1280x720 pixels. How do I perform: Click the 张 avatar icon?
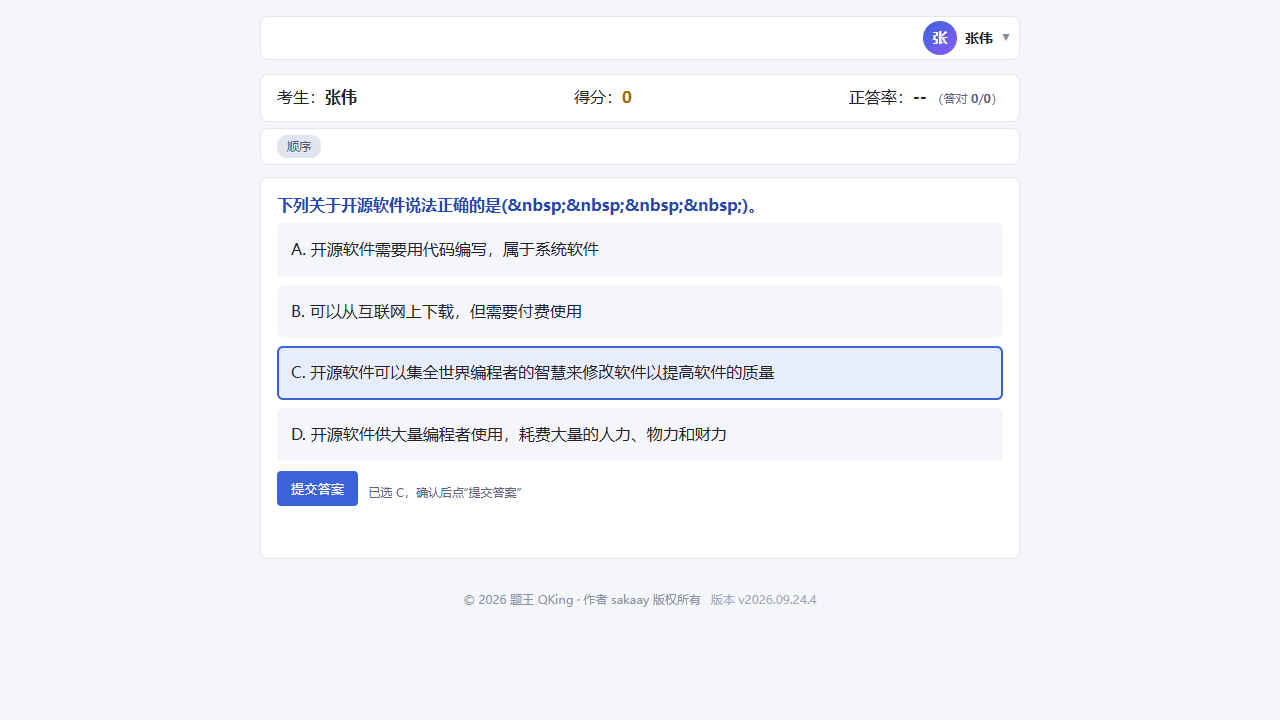click(x=940, y=38)
